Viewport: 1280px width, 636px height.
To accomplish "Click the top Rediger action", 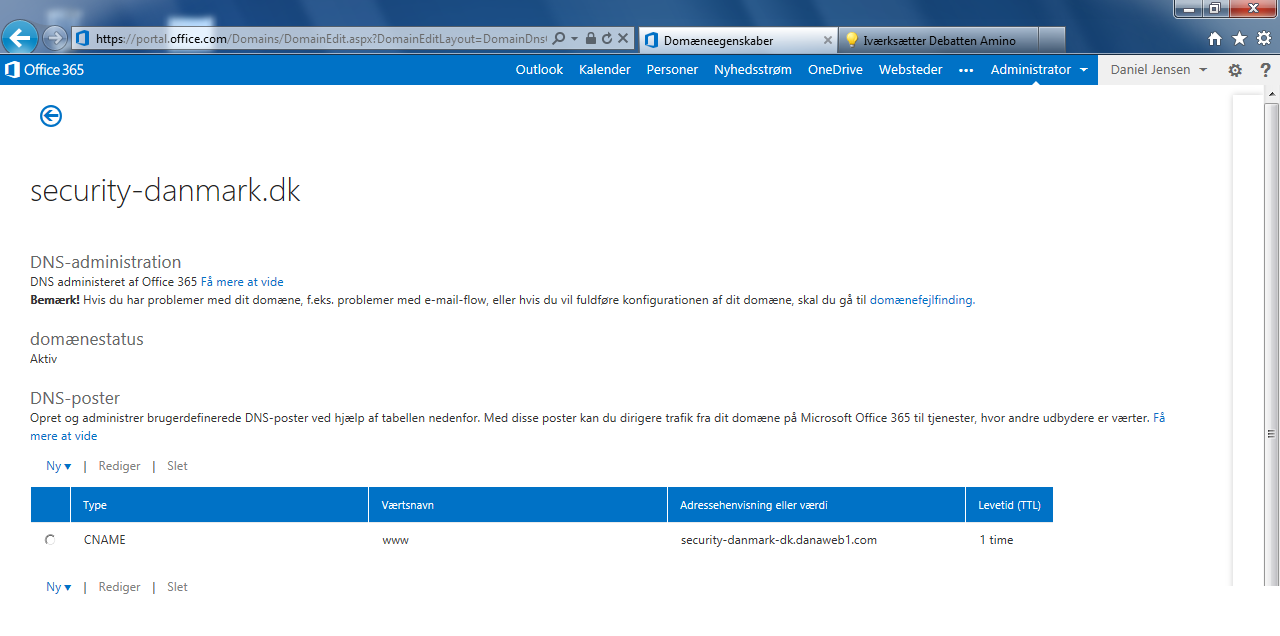I will coord(119,466).
